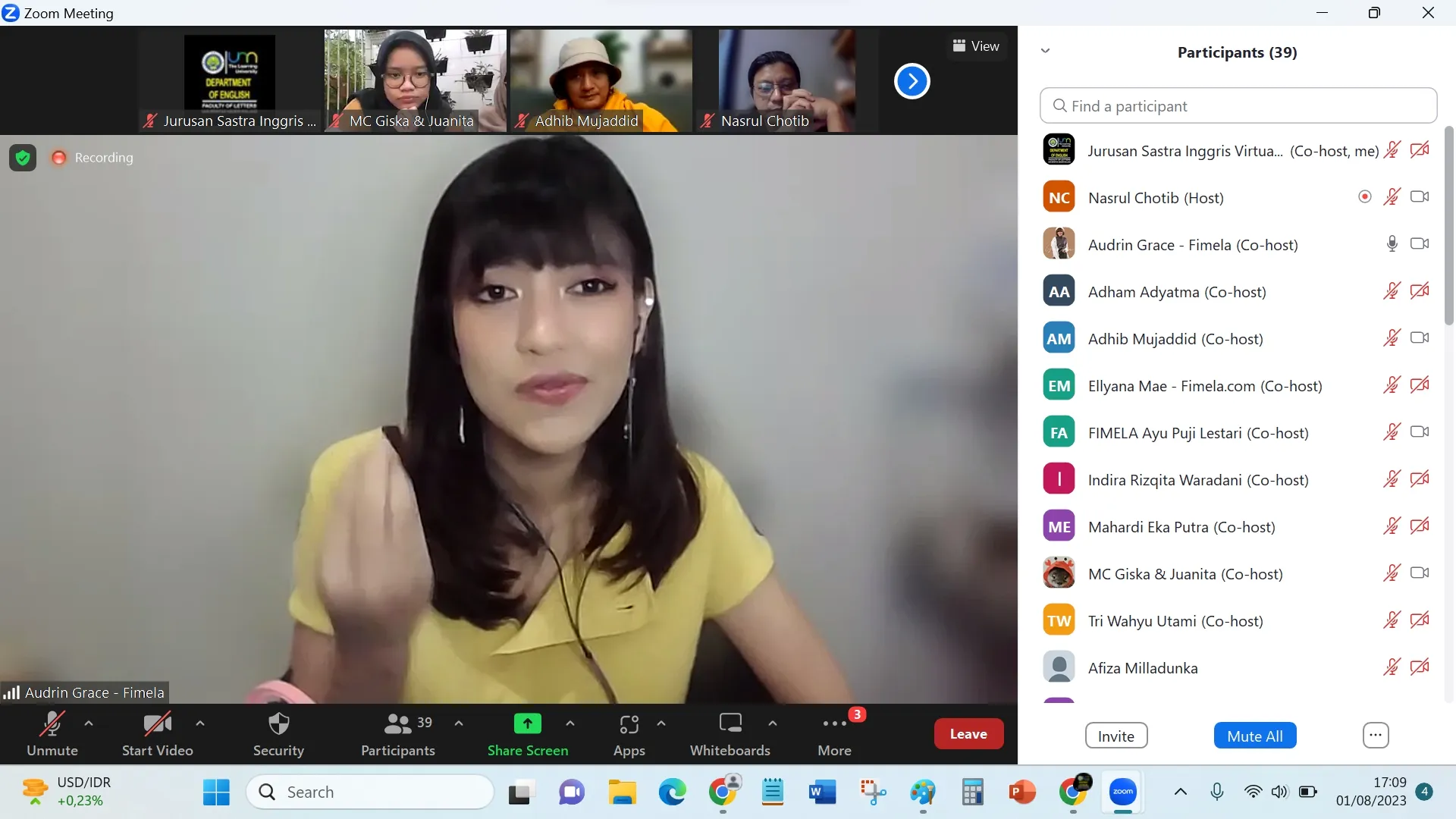The height and width of the screenshot is (819, 1456).
Task: Select FIMELA Ayu Puji Lestari participant row
Action: coord(1236,432)
